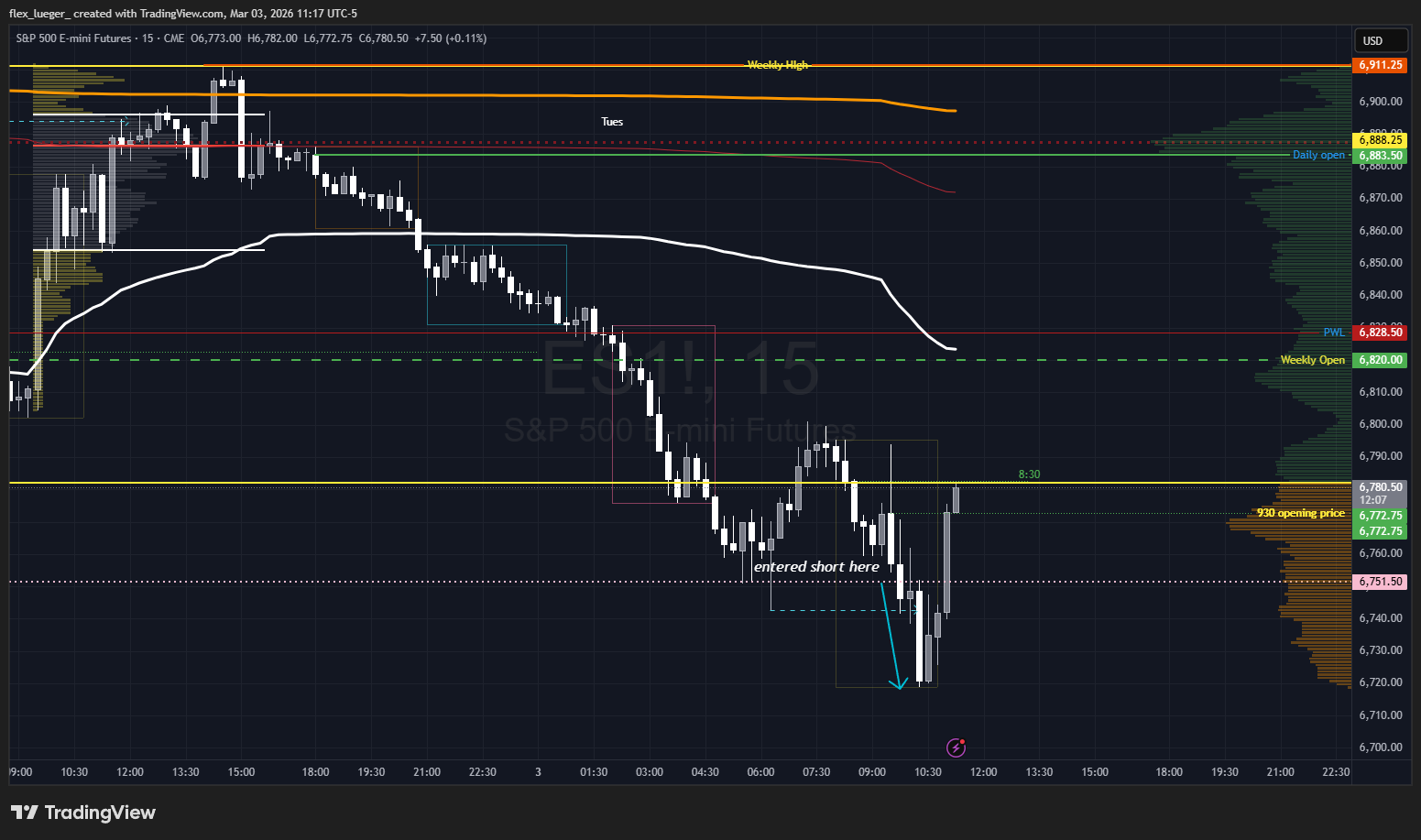Open the USD currency selector
The image size is (1421, 840).
click(1381, 40)
